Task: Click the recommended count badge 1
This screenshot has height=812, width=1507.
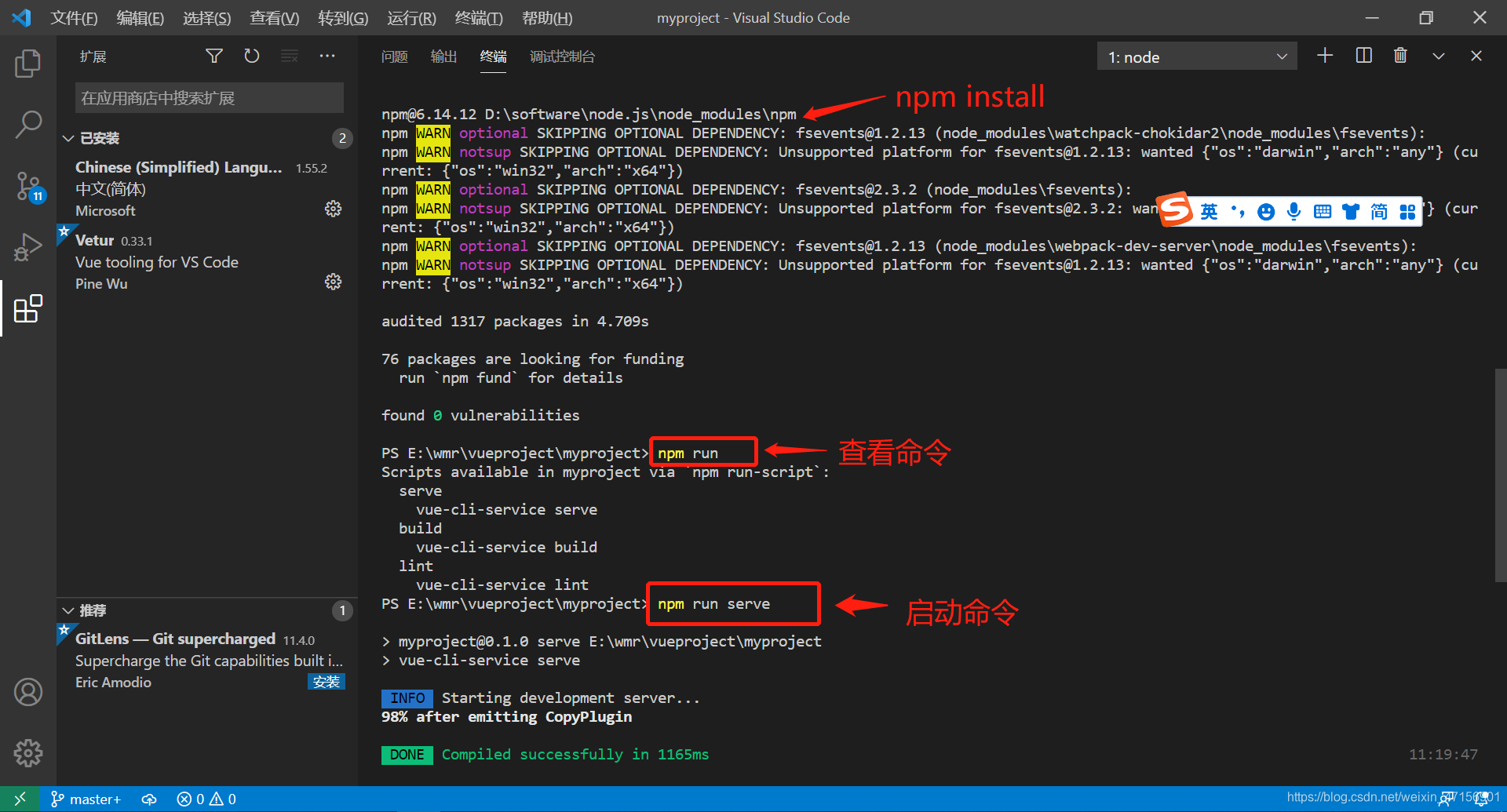Action: click(x=341, y=610)
